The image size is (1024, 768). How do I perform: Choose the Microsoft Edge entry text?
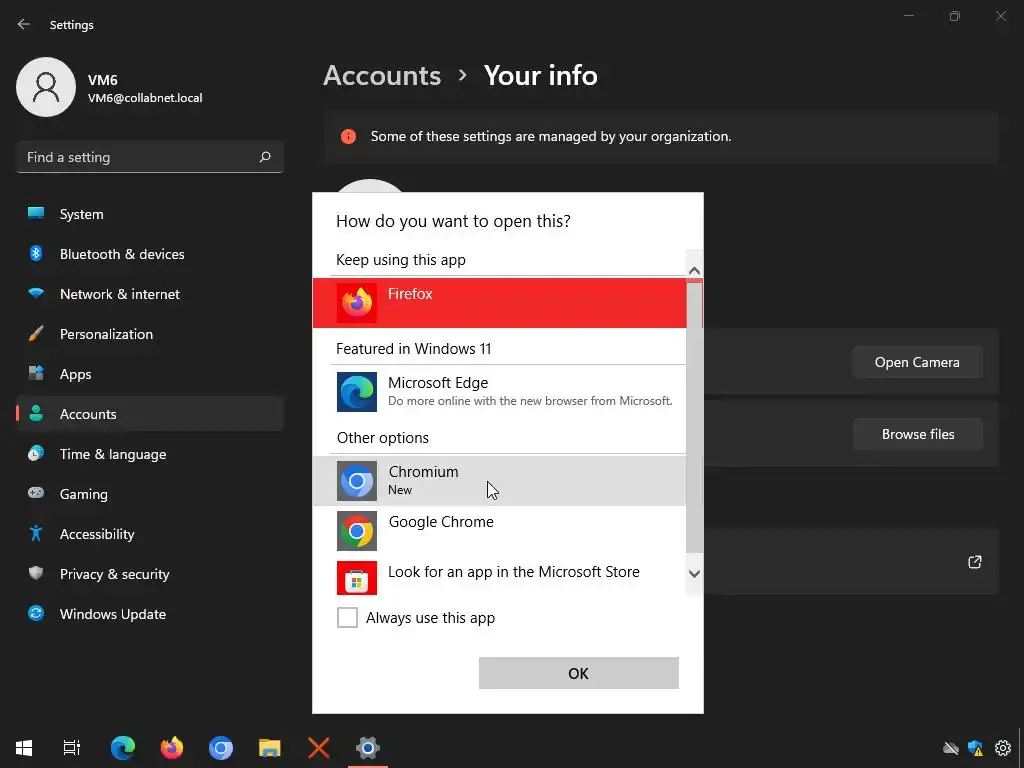point(438,383)
